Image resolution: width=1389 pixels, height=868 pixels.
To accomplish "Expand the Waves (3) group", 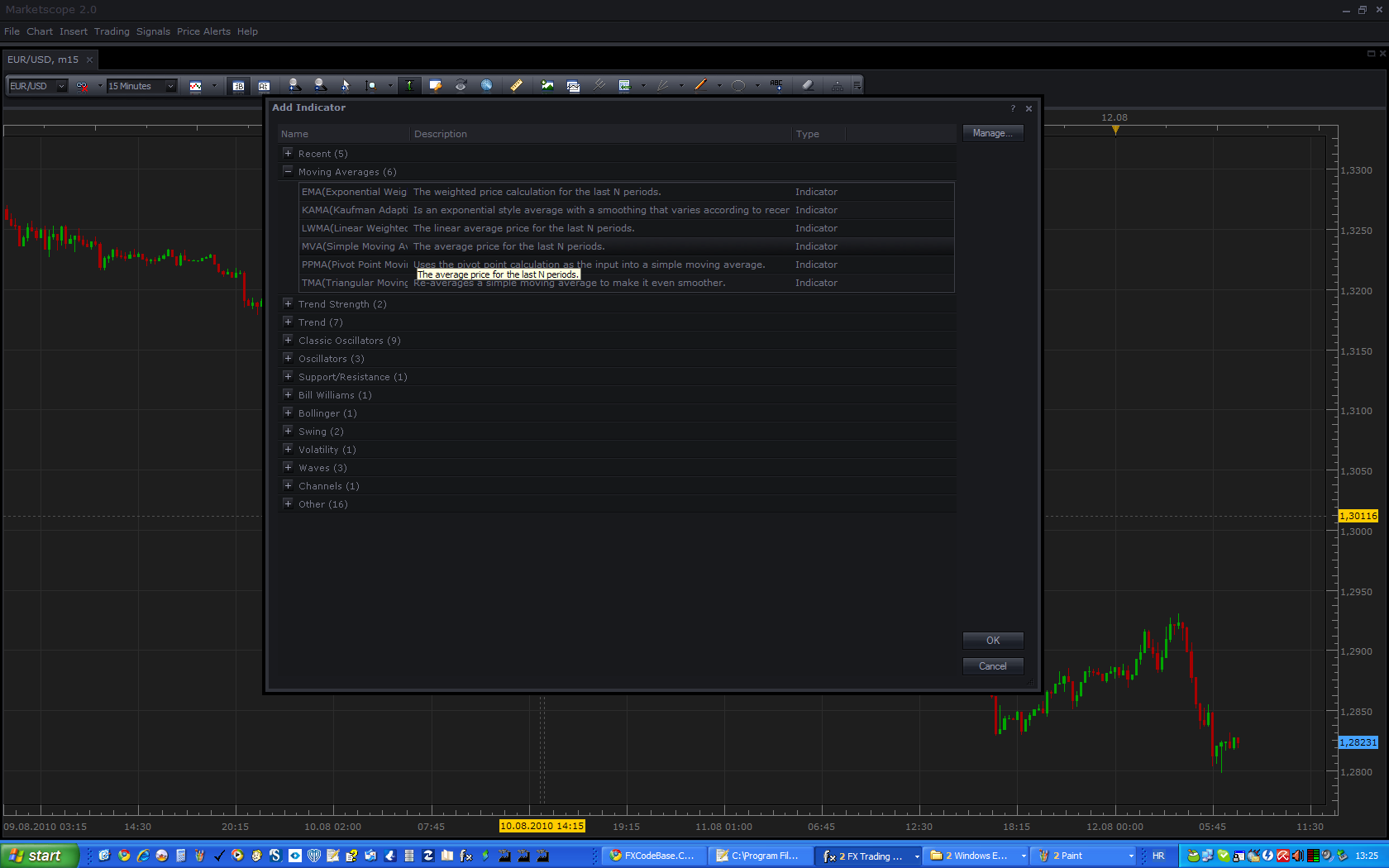I will point(288,467).
